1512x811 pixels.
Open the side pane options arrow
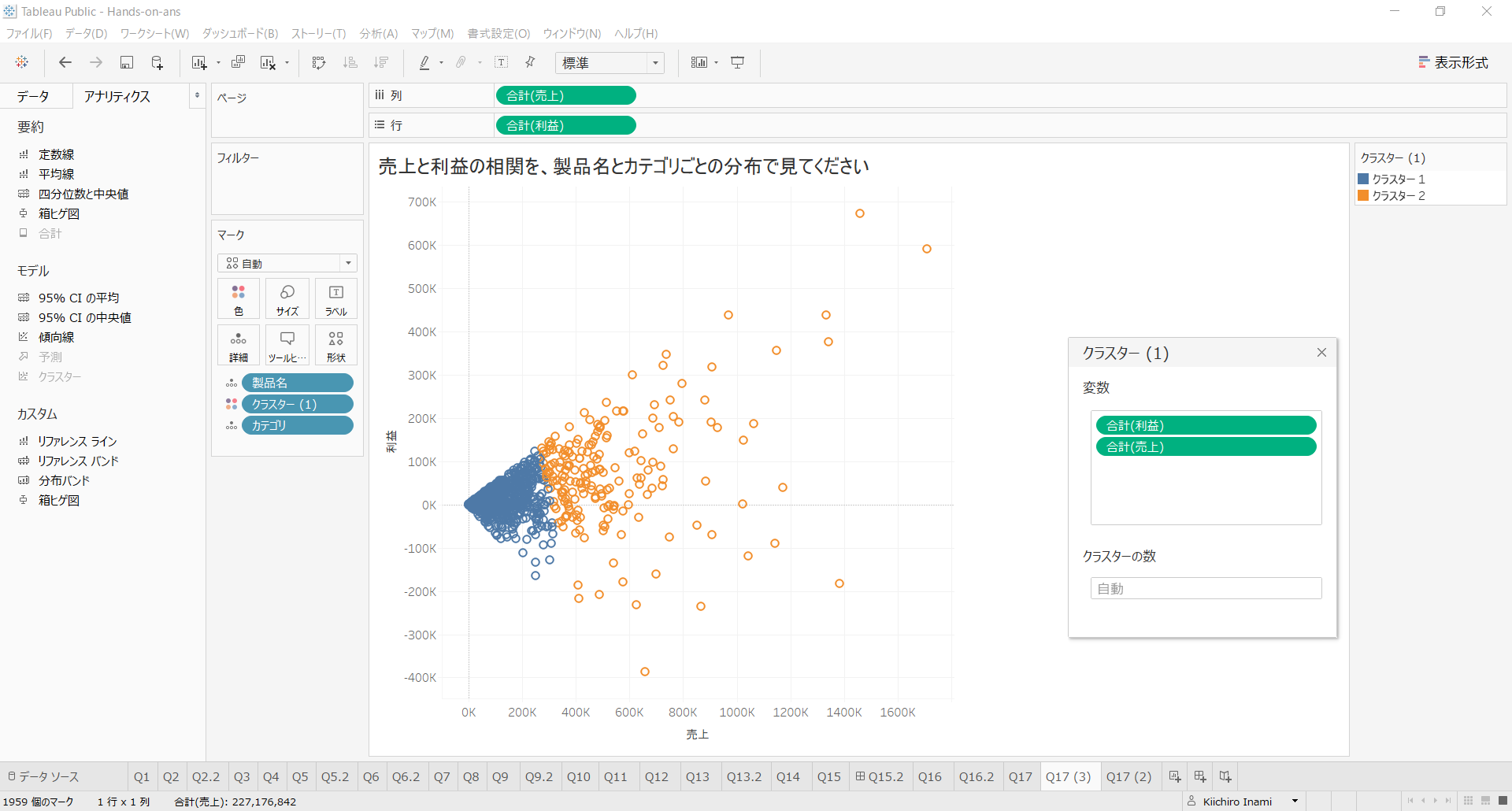click(x=197, y=96)
